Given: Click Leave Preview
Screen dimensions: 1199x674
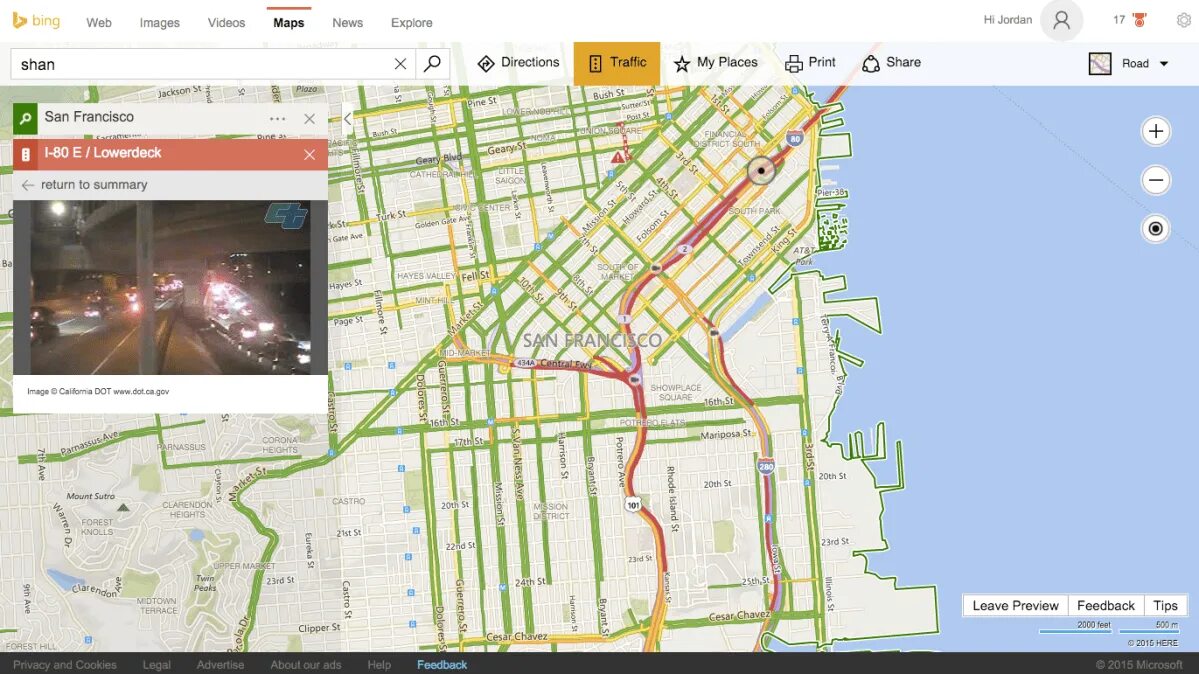Looking at the screenshot, I should (x=1015, y=606).
